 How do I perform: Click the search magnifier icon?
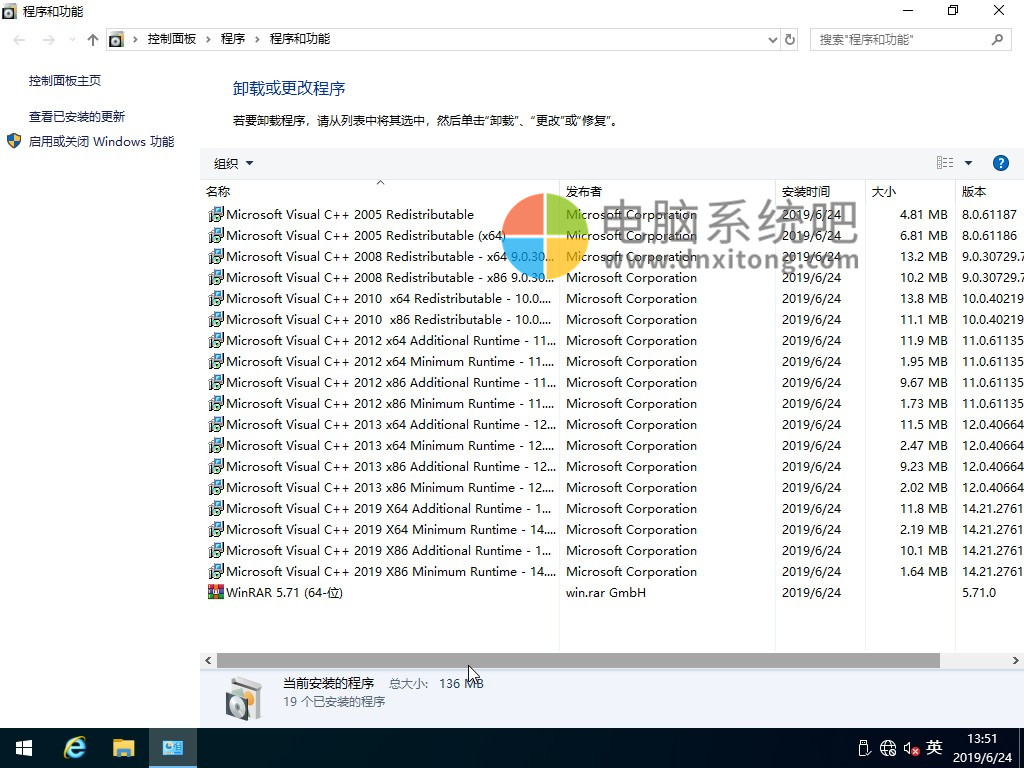[x=997, y=40]
